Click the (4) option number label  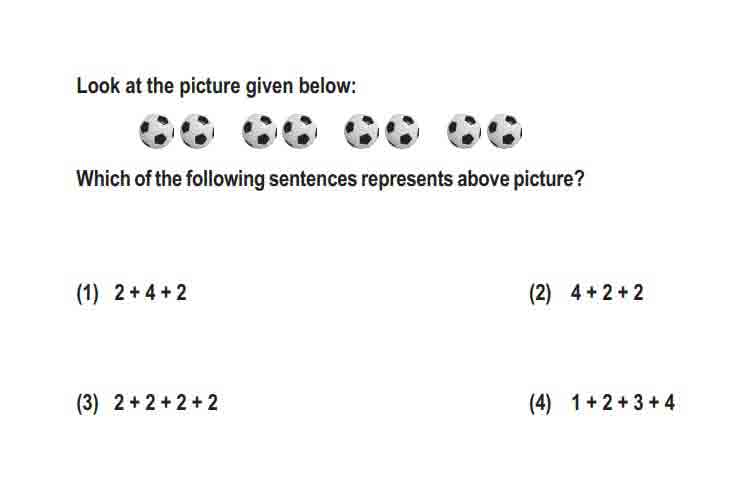[x=540, y=403]
